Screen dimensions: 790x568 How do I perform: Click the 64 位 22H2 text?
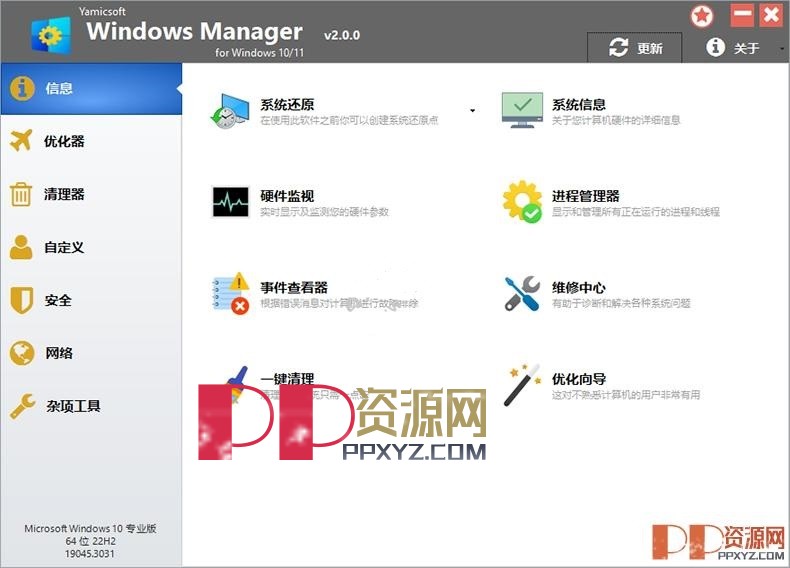(x=90, y=541)
